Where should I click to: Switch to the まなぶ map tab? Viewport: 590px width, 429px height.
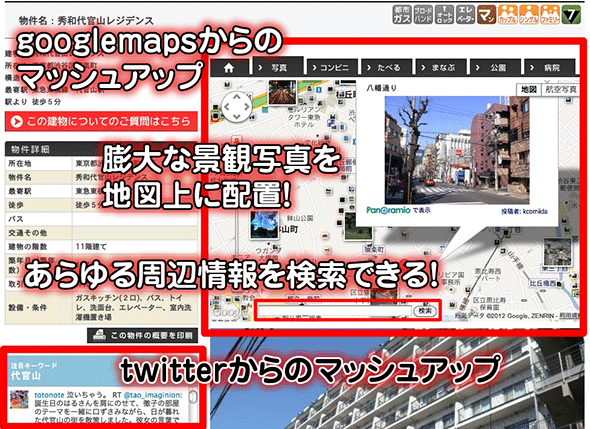tap(441, 67)
